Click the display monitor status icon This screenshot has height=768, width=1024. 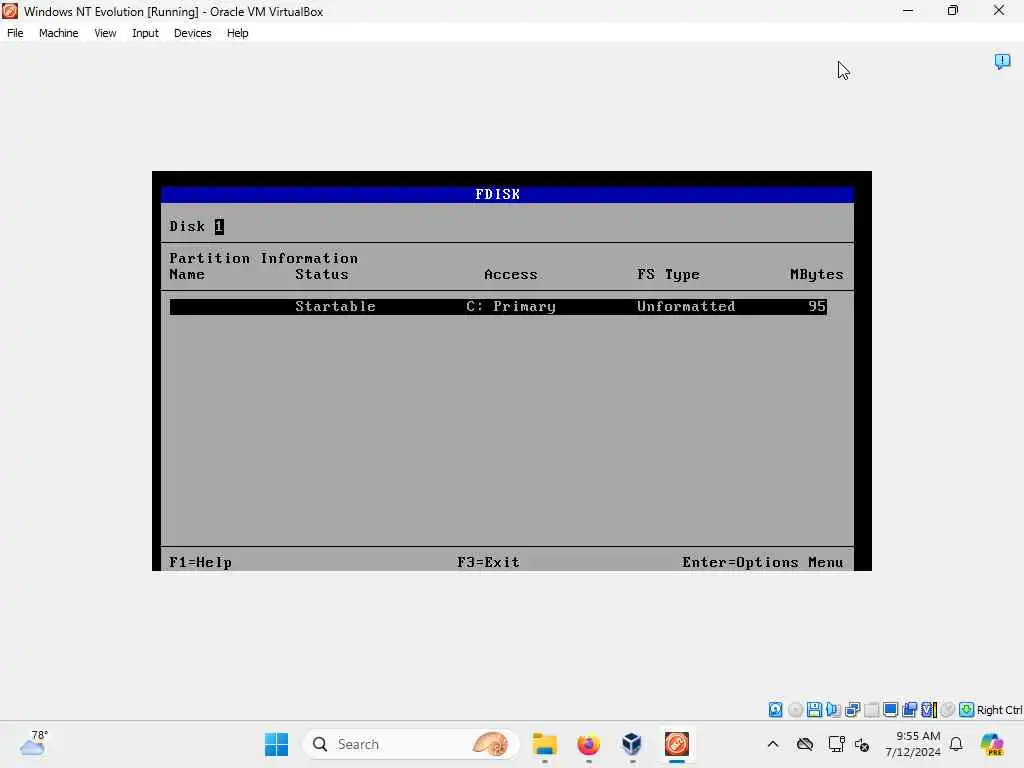(890, 710)
